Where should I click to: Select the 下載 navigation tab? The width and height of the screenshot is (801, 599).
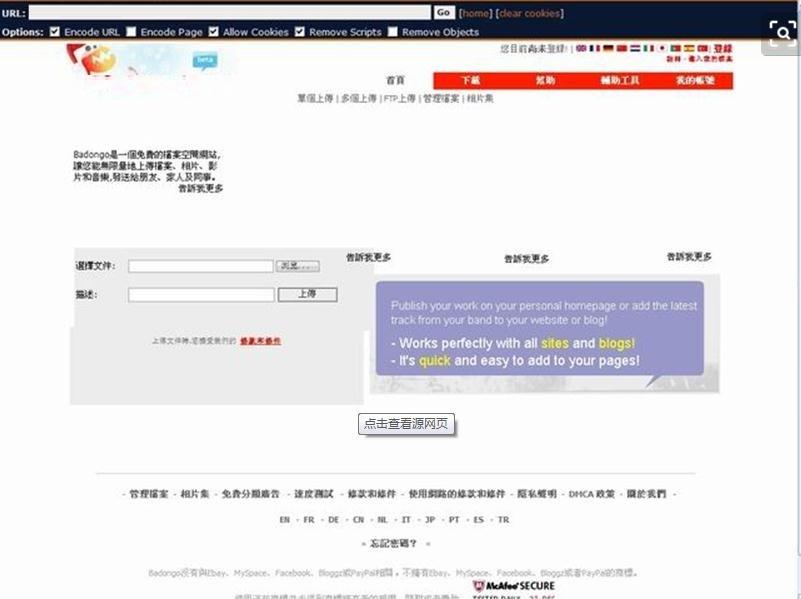coord(470,80)
